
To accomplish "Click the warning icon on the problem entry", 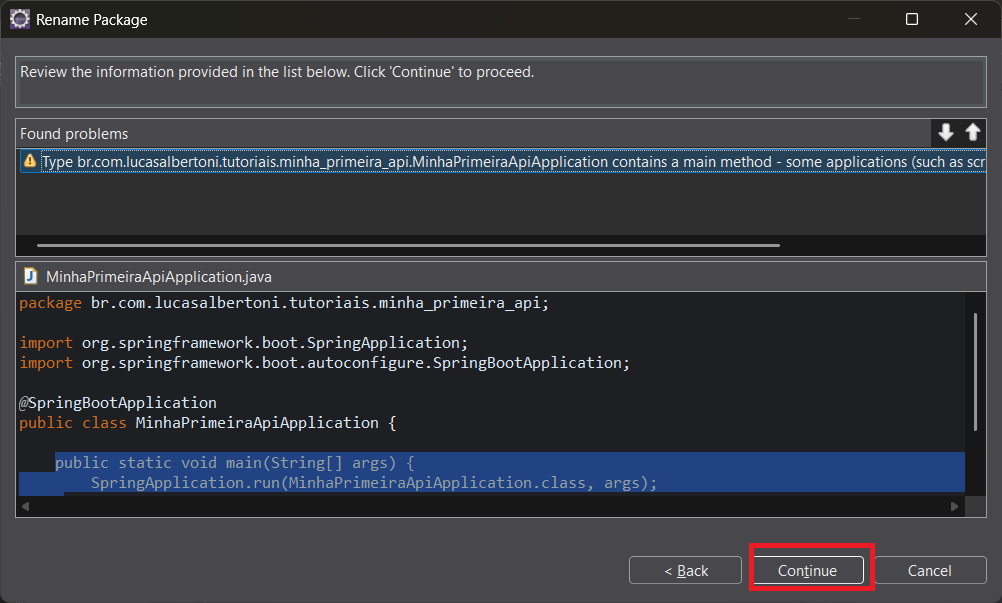I will pos(30,161).
